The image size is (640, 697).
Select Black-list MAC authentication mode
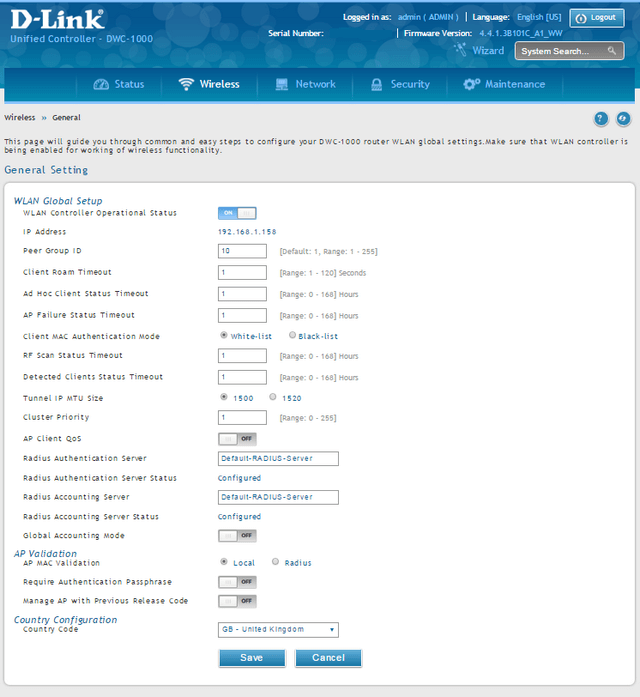pyautogui.click(x=292, y=336)
